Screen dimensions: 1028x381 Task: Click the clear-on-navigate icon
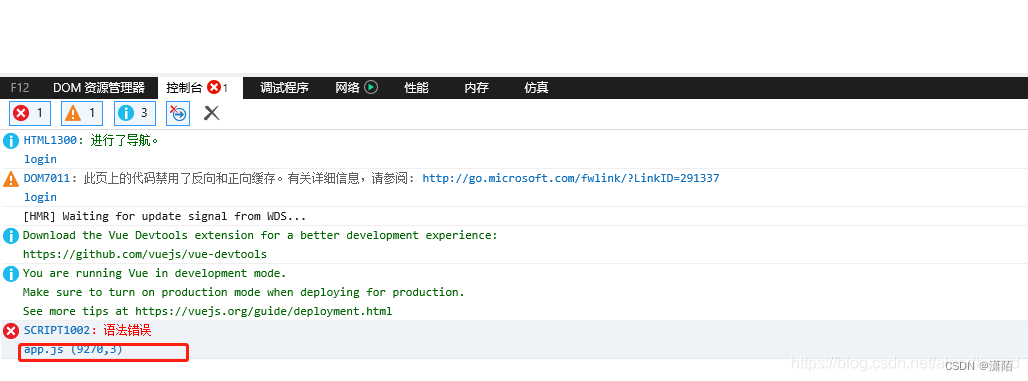tap(178, 113)
